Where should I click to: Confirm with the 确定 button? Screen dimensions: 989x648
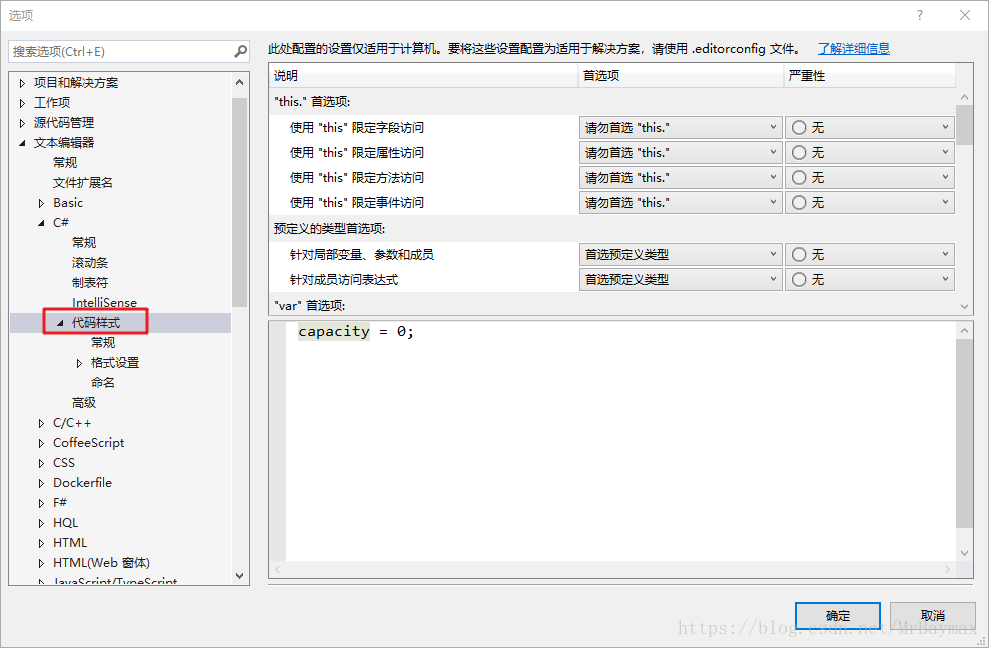(x=838, y=616)
